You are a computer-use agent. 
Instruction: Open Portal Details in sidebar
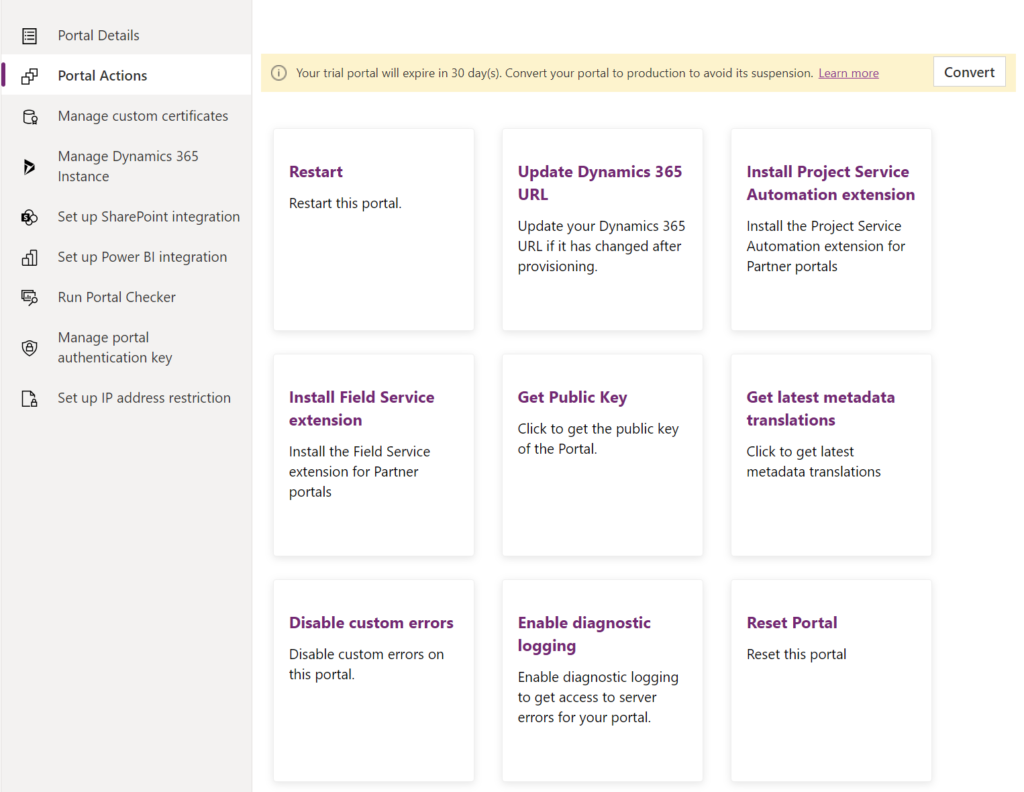126,35
